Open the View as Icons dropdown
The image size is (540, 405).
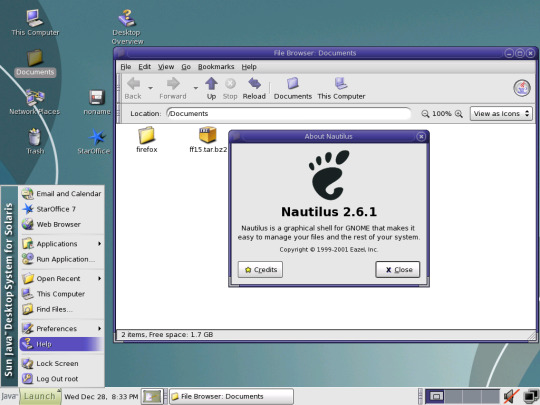coord(501,114)
